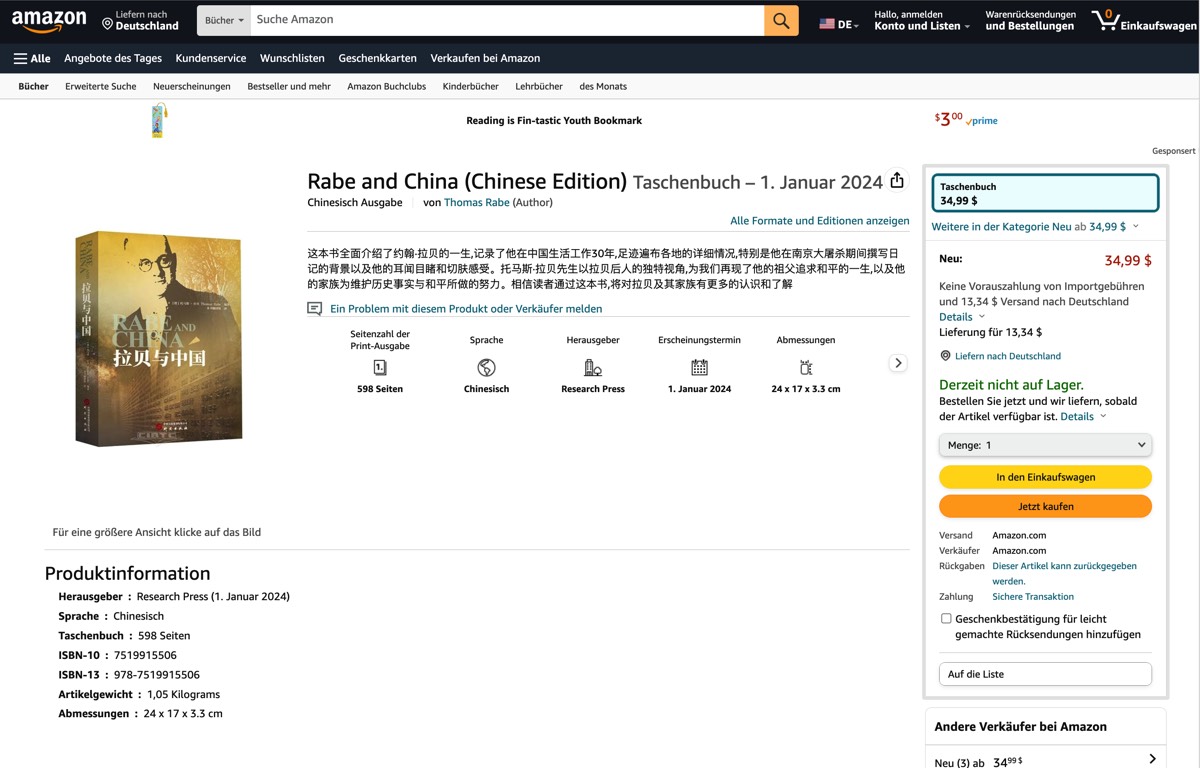Click the Artikelgewicht value 1,05 Kilograms
This screenshot has width=1200, height=768.
(x=183, y=694)
